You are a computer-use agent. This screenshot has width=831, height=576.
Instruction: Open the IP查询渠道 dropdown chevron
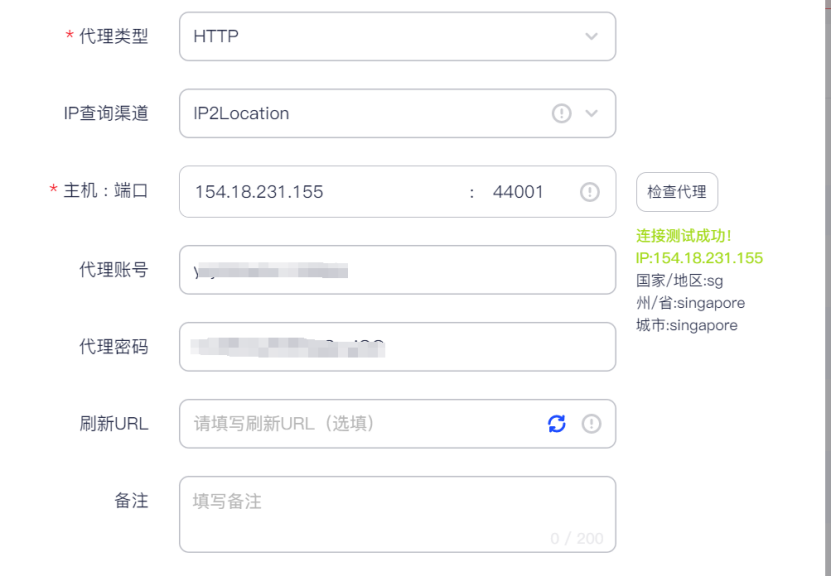pyautogui.click(x=591, y=114)
